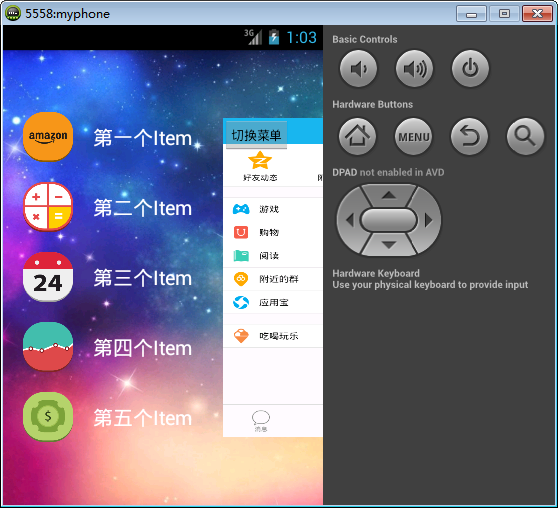Close the 5558:myphone emulator window
The height and width of the screenshot is (508, 558).
[x=537, y=14]
